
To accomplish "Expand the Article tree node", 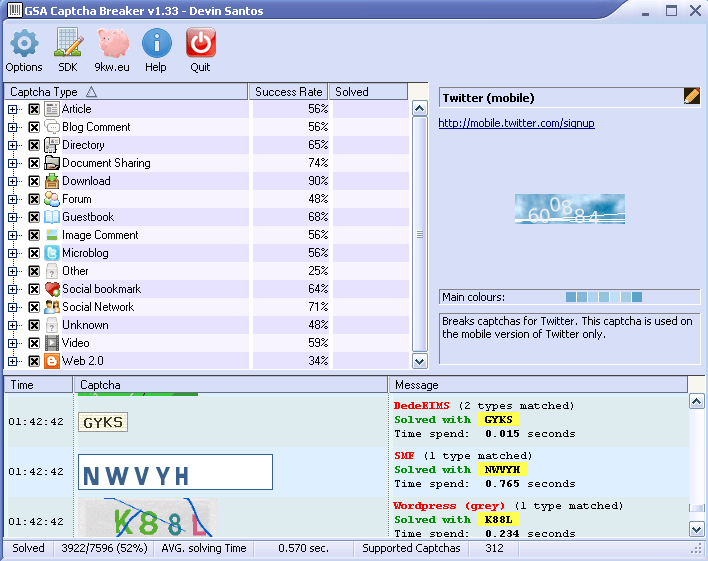I will click(13, 109).
